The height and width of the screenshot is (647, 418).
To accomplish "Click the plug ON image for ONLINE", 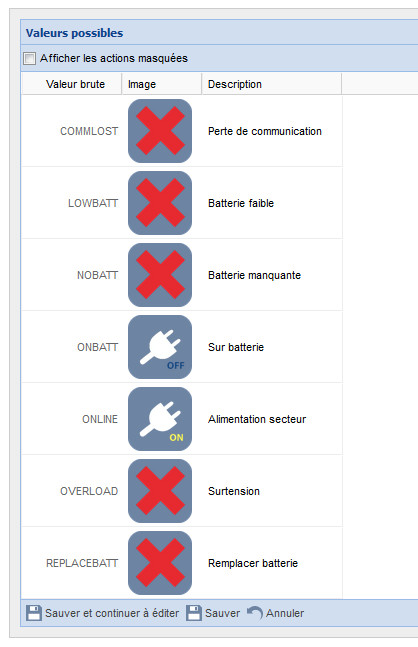I will click(x=160, y=419).
